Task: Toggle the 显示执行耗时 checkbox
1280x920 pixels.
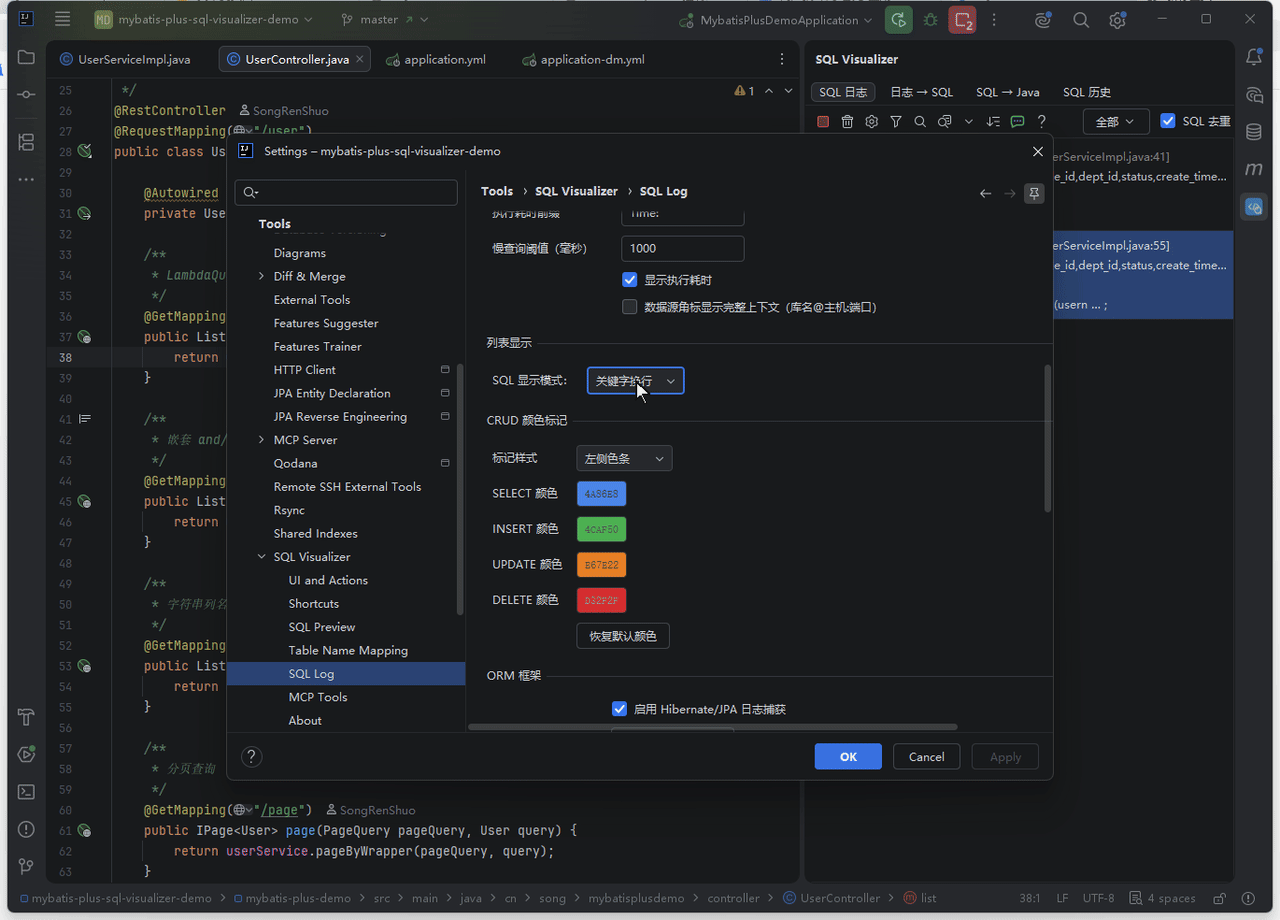Action: (x=629, y=280)
